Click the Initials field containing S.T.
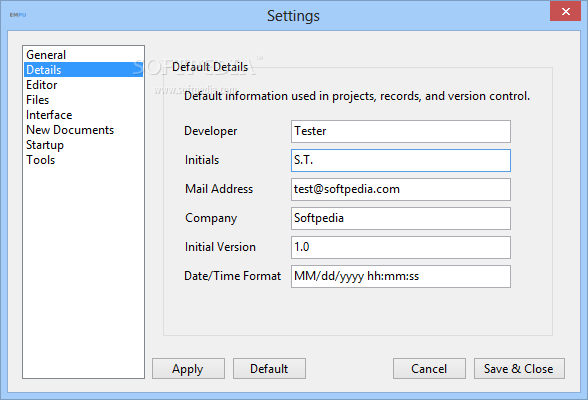This screenshot has height=400, width=588. point(400,160)
